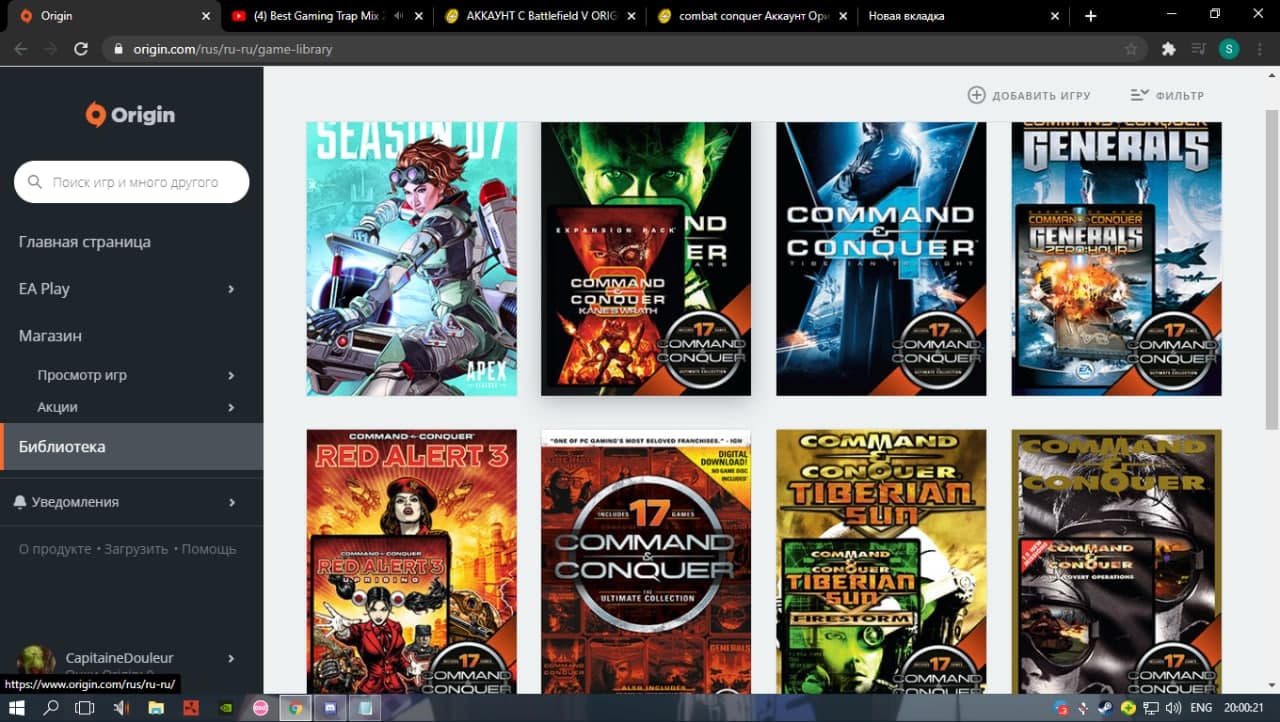
Task: Click the ENG language indicator
Action: pos(1200,708)
